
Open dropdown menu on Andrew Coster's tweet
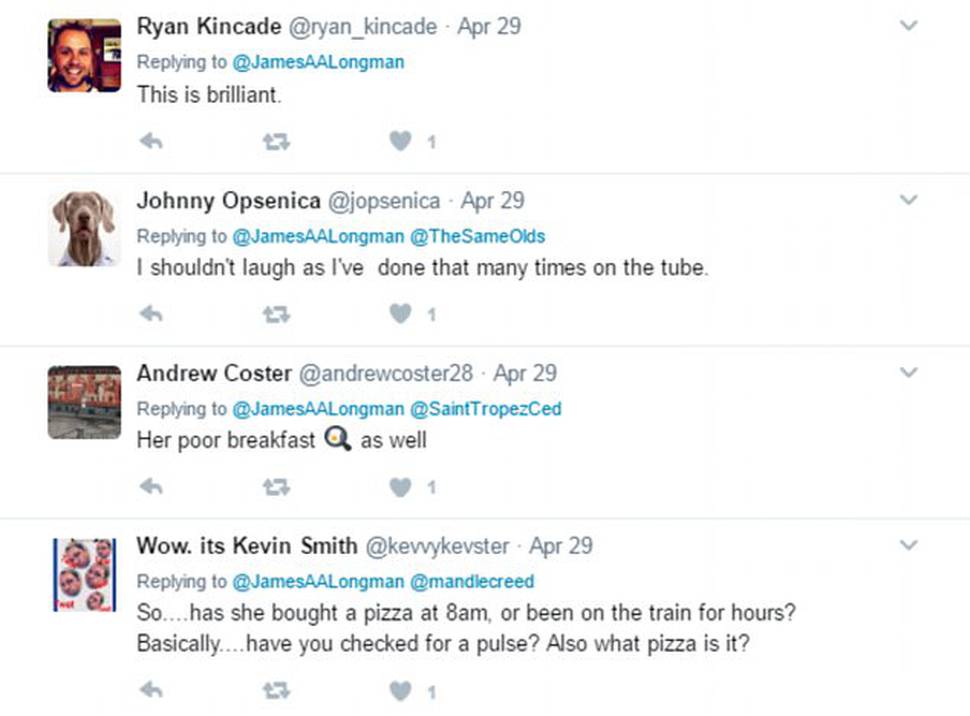(x=908, y=373)
